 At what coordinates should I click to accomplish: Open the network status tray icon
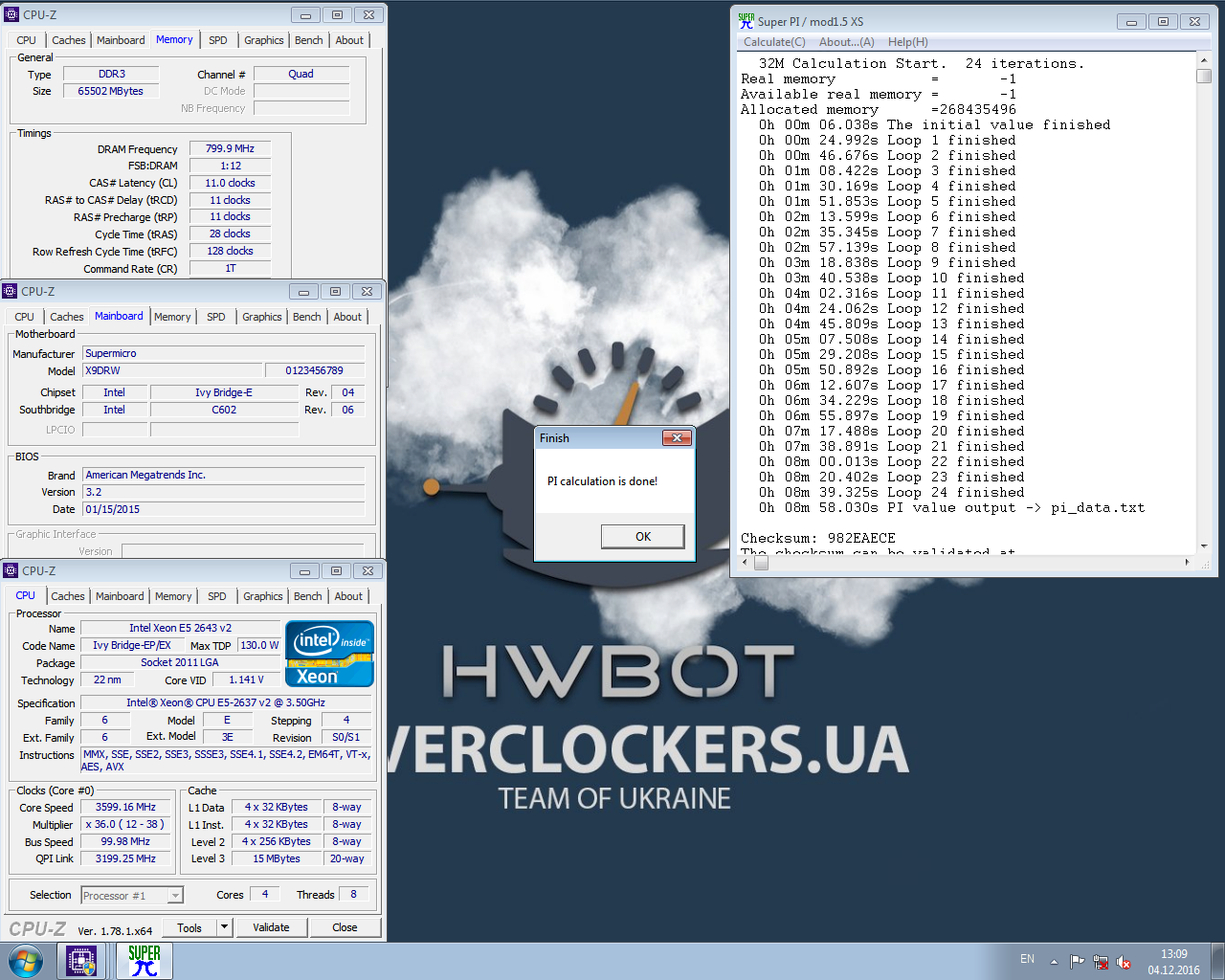coord(1101,962)
